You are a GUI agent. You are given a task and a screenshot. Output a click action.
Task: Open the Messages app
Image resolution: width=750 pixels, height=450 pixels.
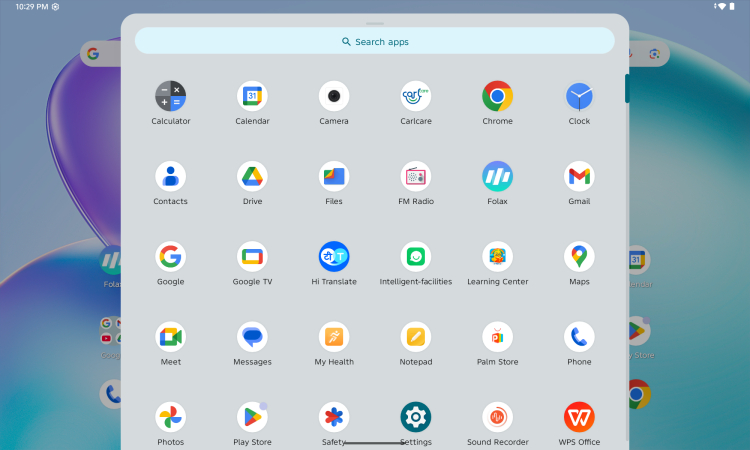pyautogui.click(x=252, y=337)
